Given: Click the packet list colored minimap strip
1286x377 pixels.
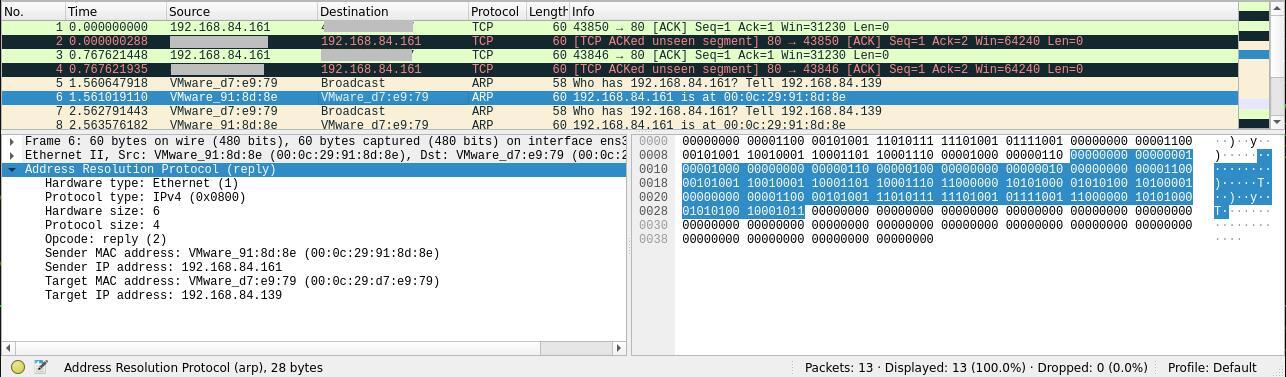Looking at the screenshot, I should point(1253,65).
